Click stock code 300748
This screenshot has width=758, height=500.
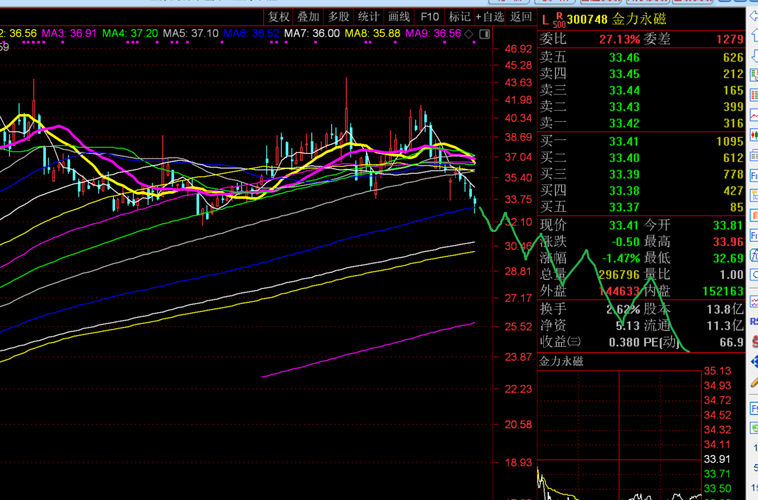(587, 19)
